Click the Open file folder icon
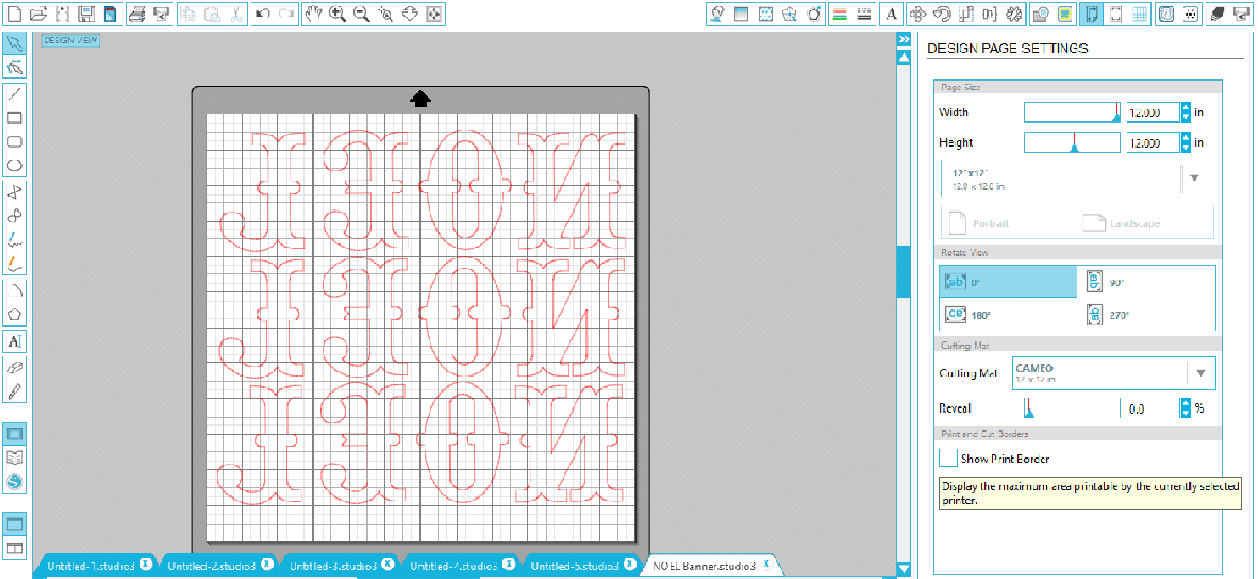Viewport: 1258px width, 579px height. [38, 14]
